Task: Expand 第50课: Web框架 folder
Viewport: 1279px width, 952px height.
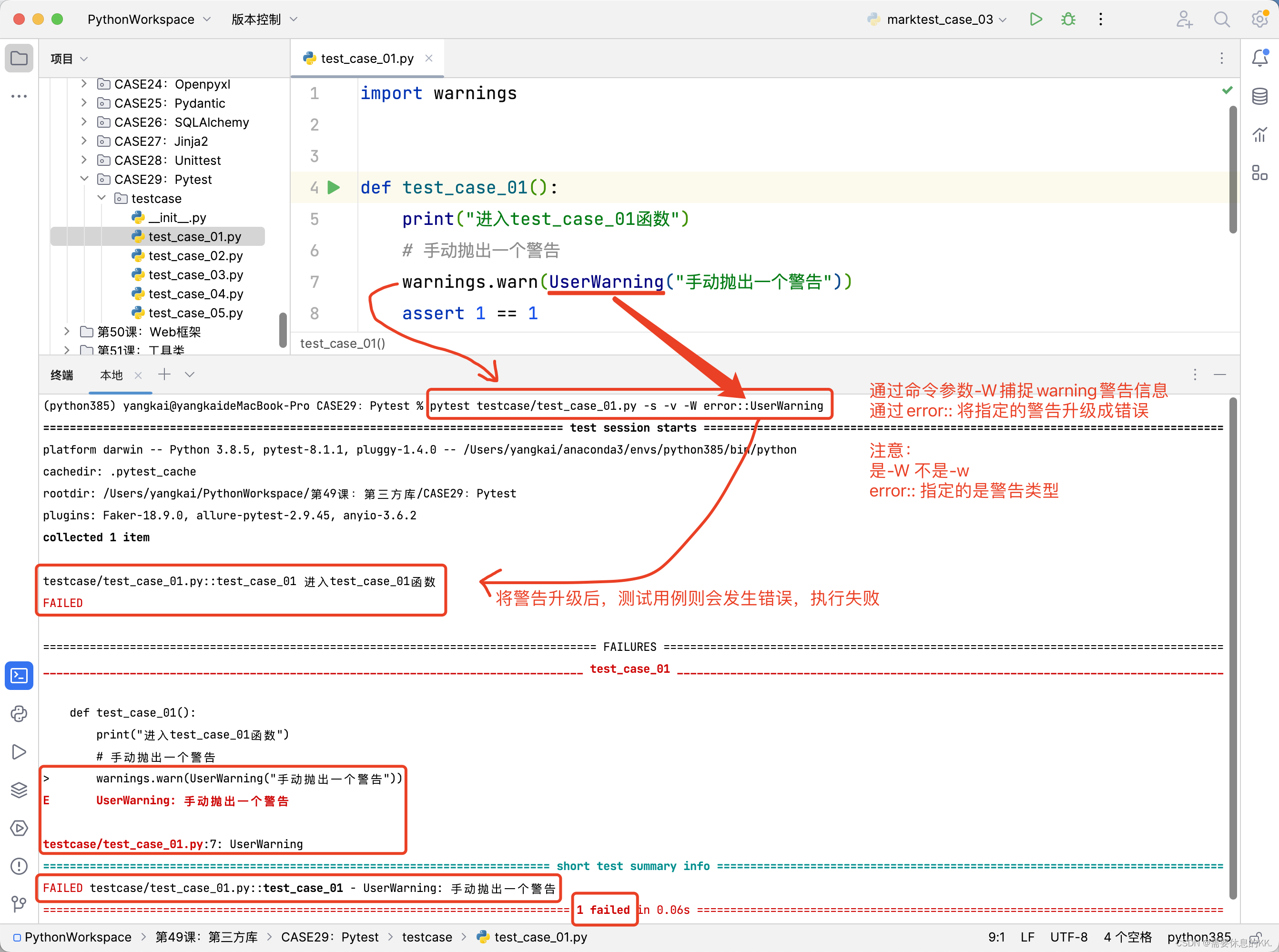Action: (67, 331)
